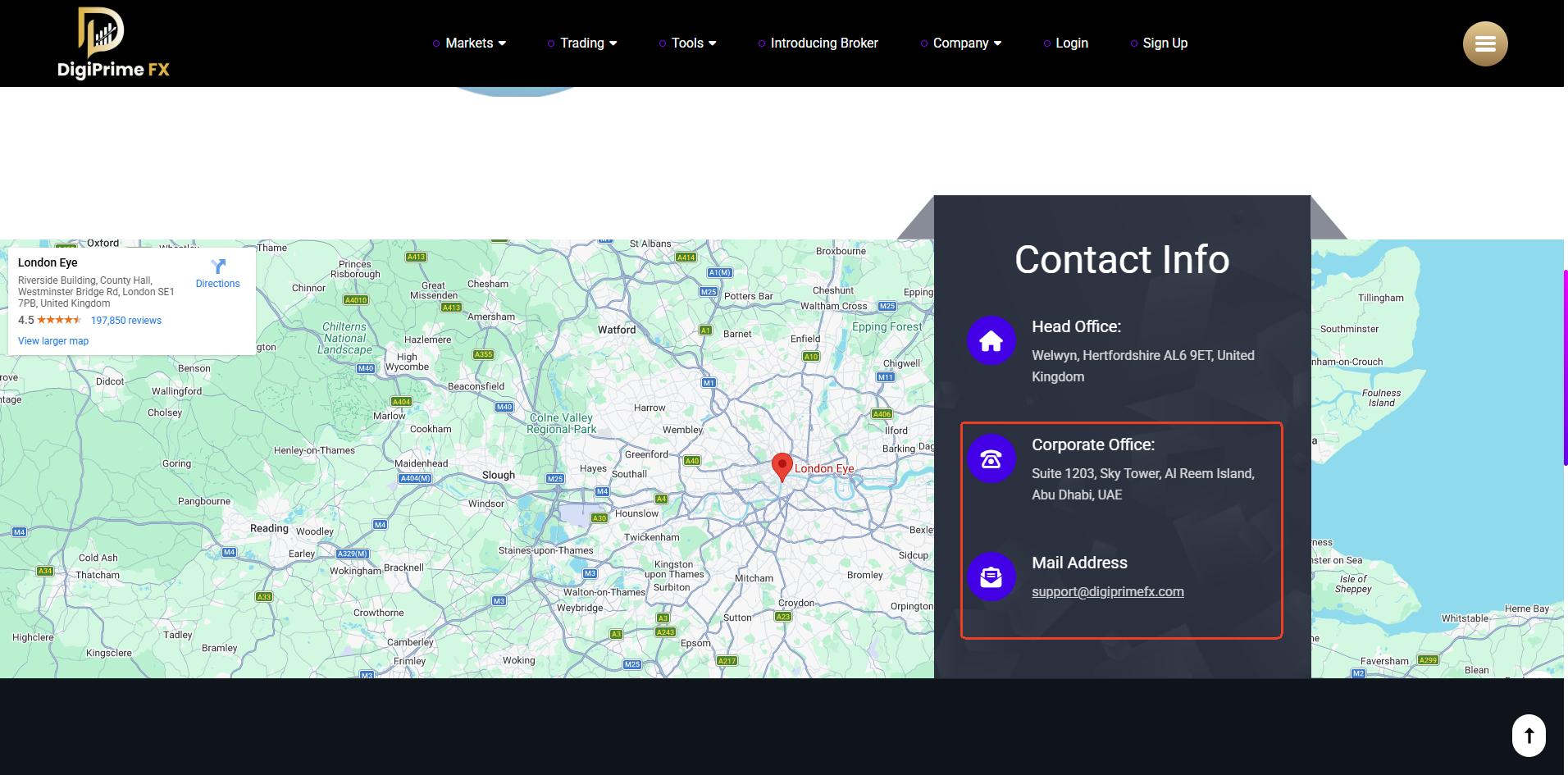
Task: Click the Windsor label on the map
Action: (x=486, y=504)
